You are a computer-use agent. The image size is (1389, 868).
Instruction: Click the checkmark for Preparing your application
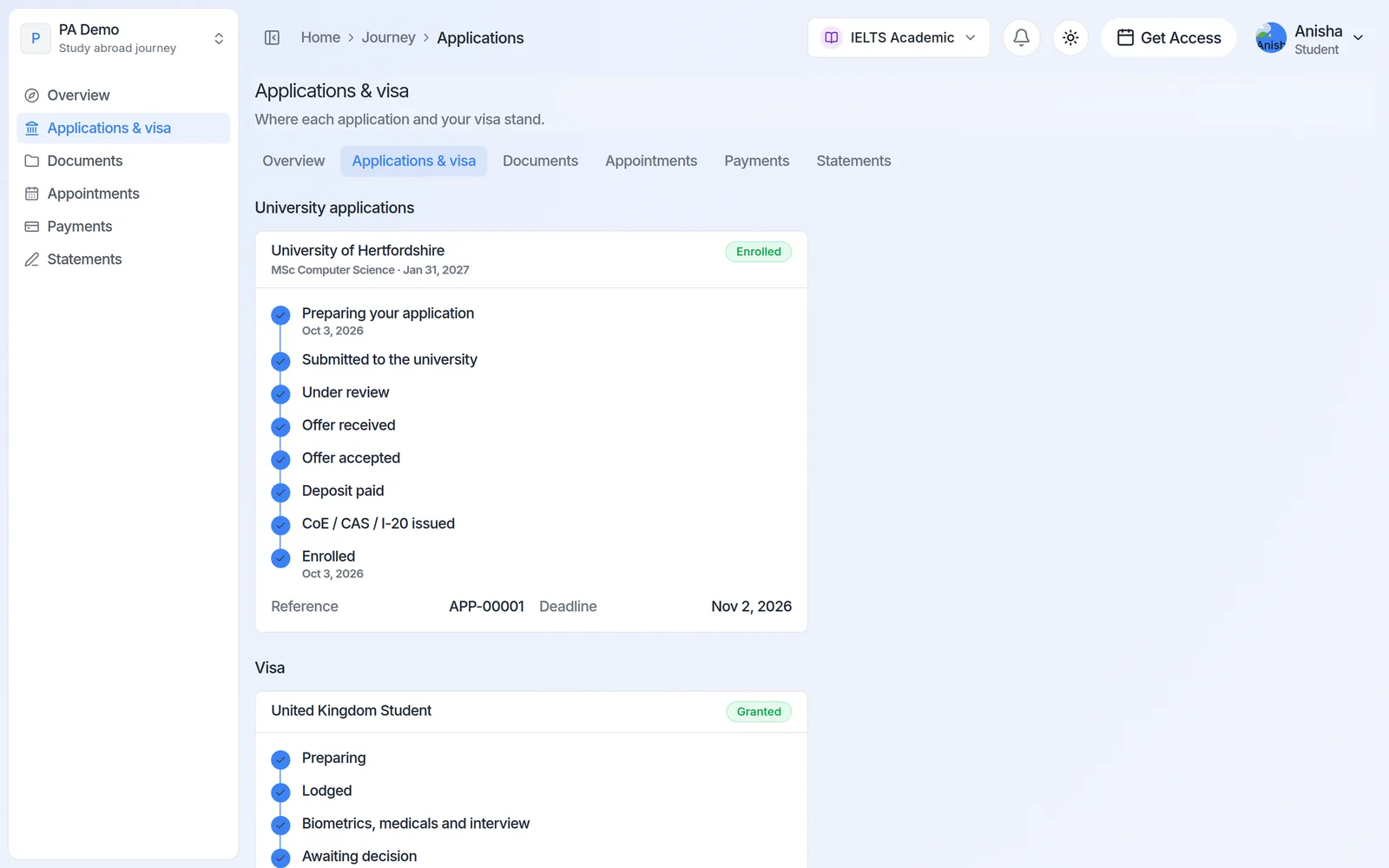pyautogui.click(x=280, y=314)
